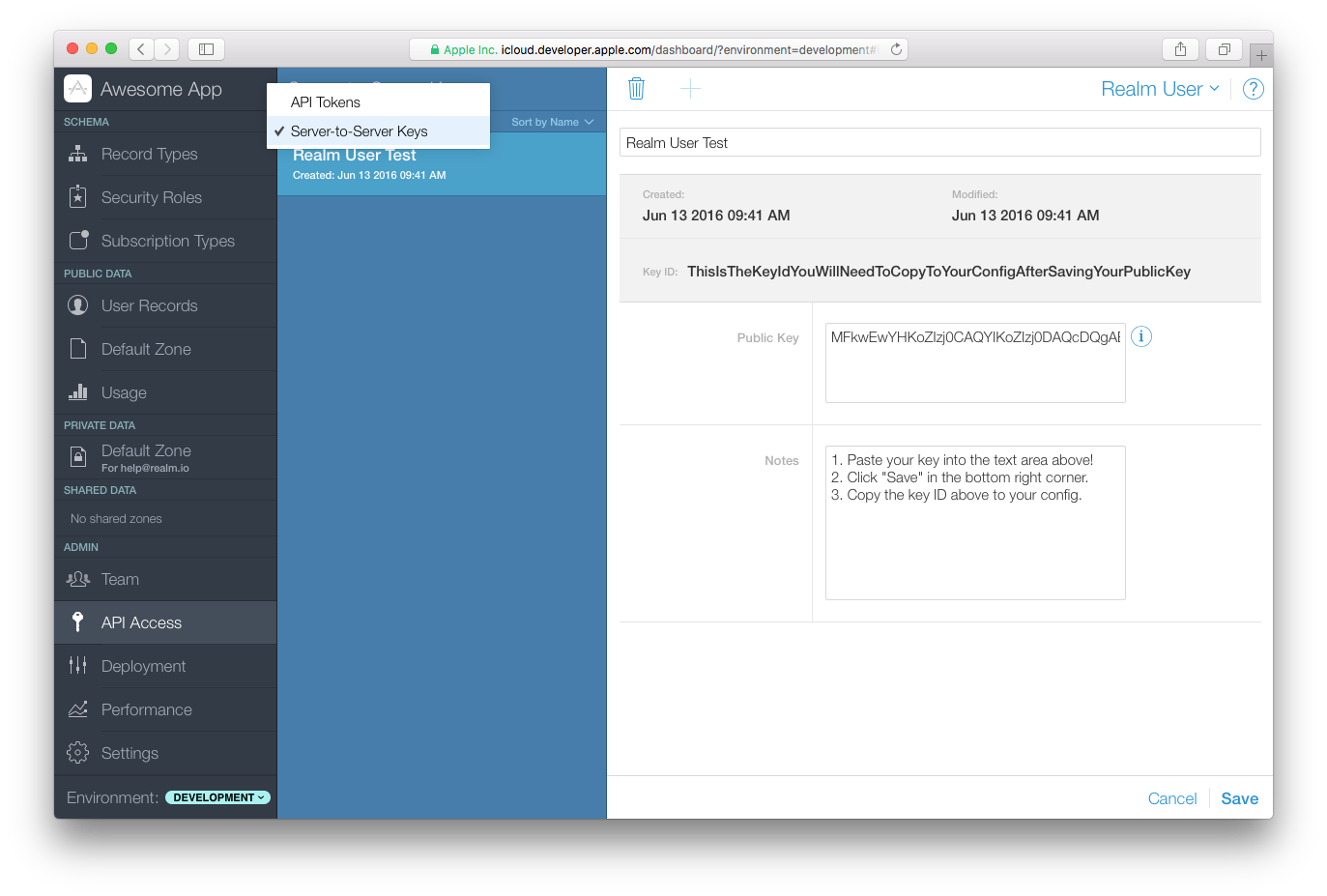Open the API Access section
The height and width of the screenshot is (896, 1327).
[x=165, y=622]
